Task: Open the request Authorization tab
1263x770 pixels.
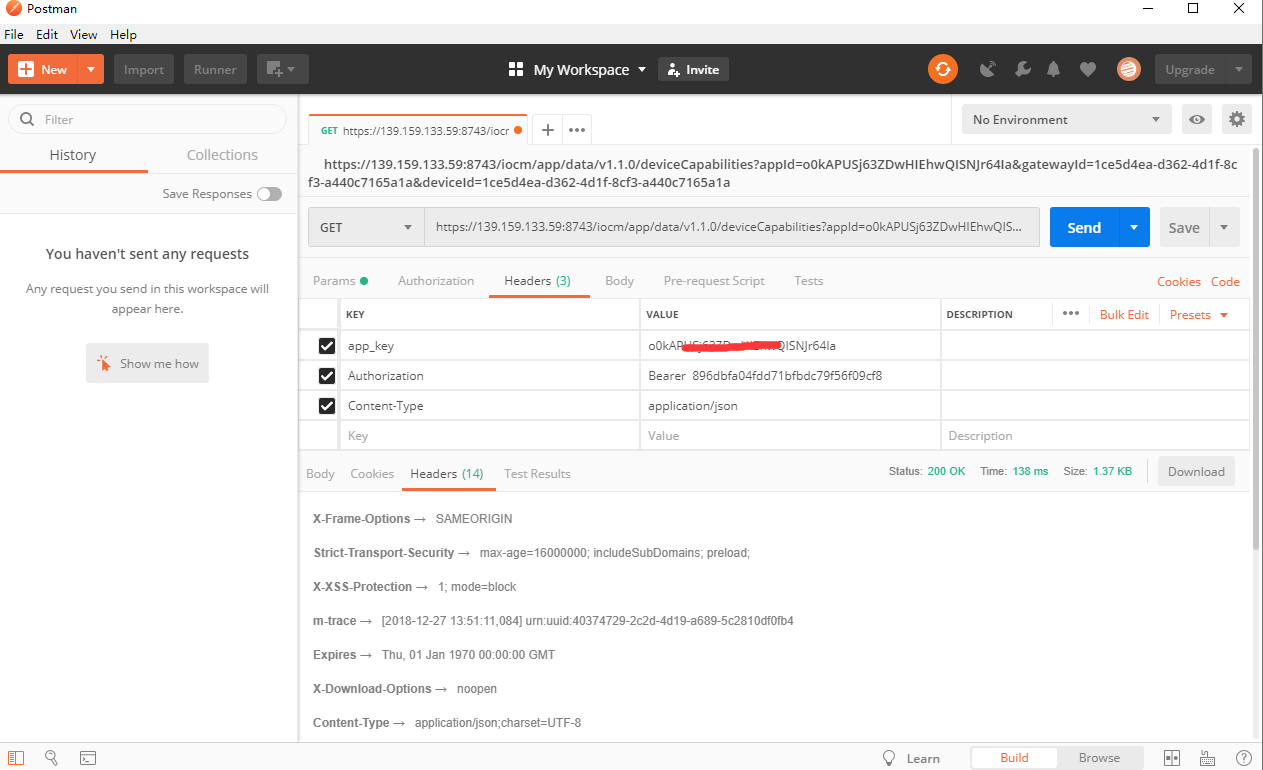Action: click(x=436, y=281)
